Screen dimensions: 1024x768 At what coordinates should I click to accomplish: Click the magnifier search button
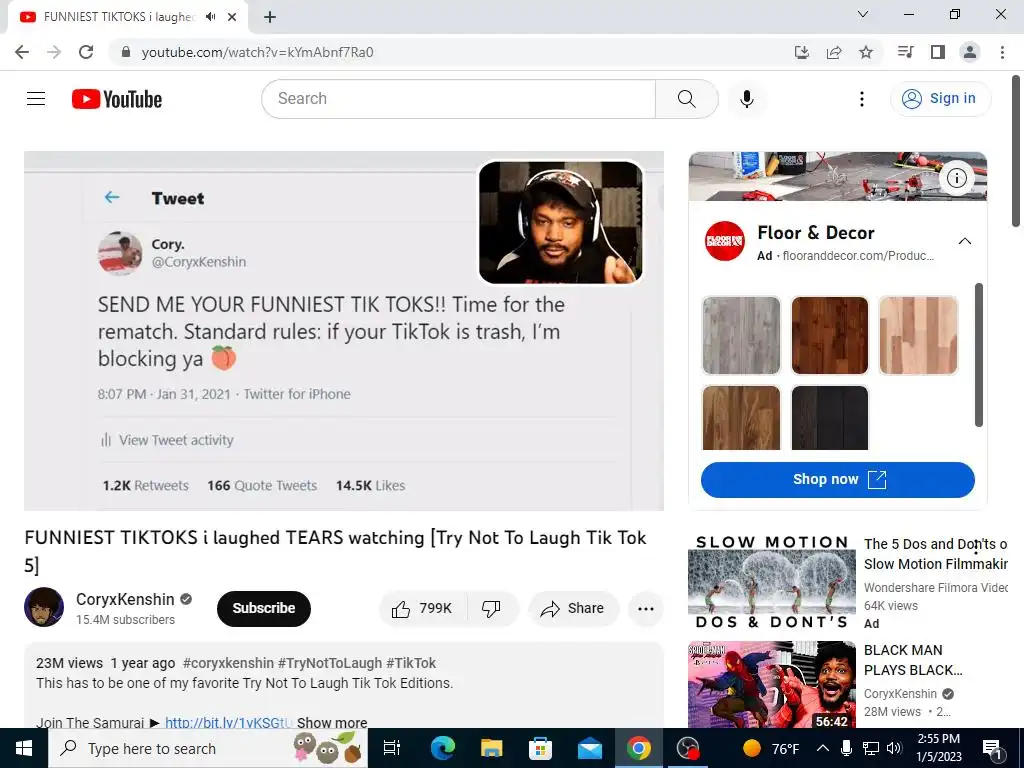coord(686,99)
